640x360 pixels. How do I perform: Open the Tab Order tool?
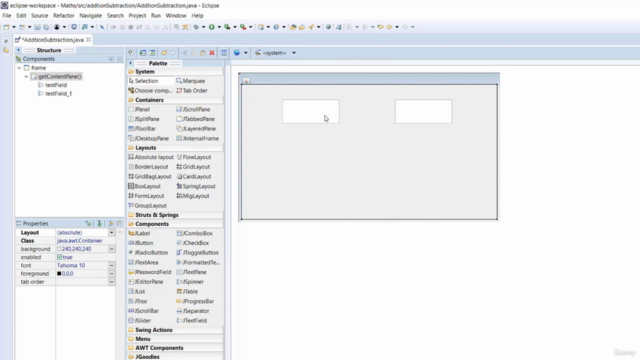point(192,91)
